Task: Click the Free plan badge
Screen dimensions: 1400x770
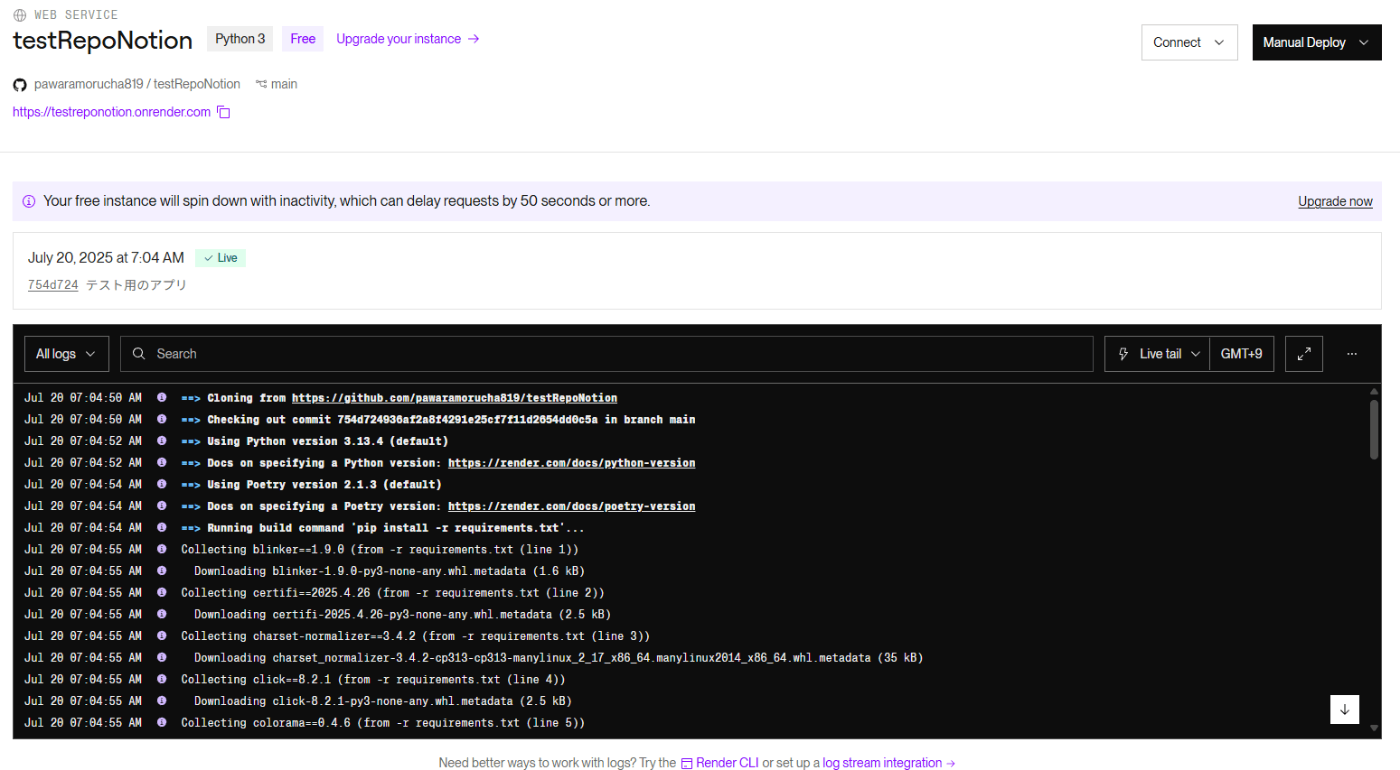Action: click(x=303, y=39)
